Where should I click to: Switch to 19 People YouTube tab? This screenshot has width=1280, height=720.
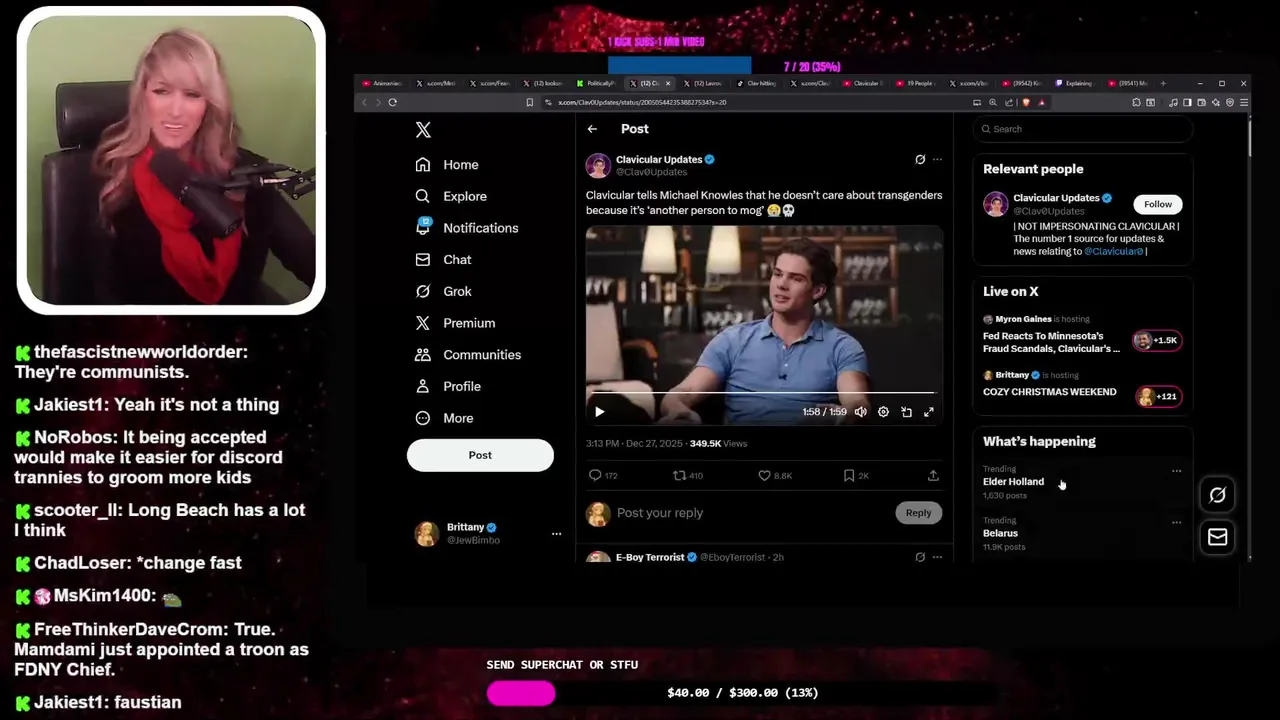pos(918,83)
